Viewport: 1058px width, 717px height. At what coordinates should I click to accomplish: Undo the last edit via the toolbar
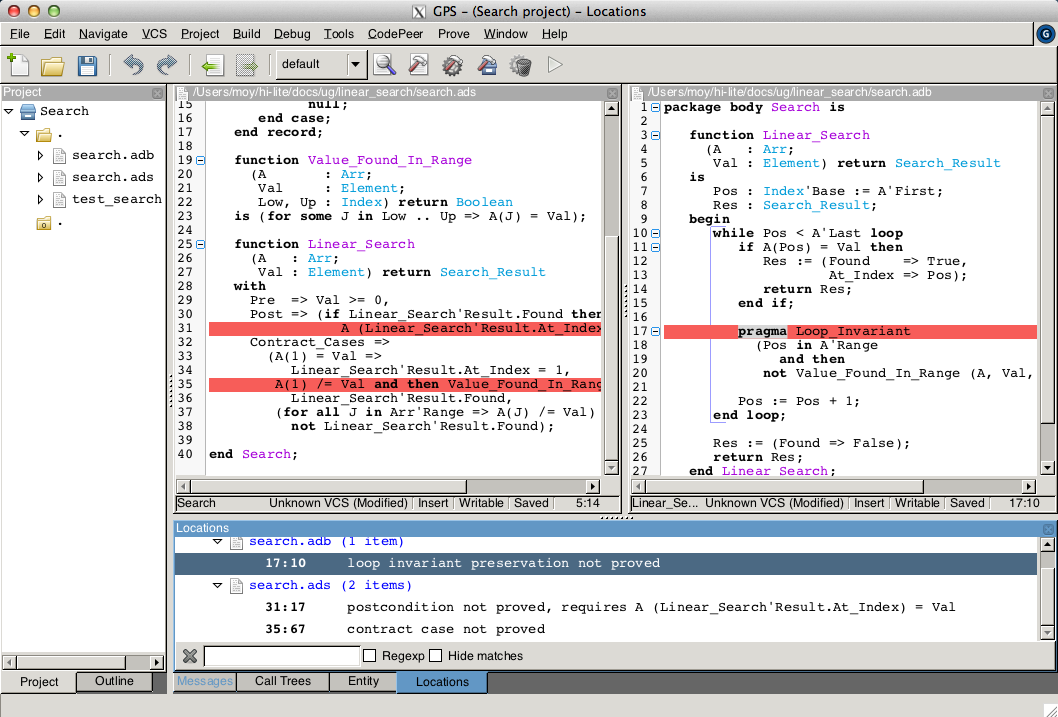pyautogui.click(x=134, y=65)
